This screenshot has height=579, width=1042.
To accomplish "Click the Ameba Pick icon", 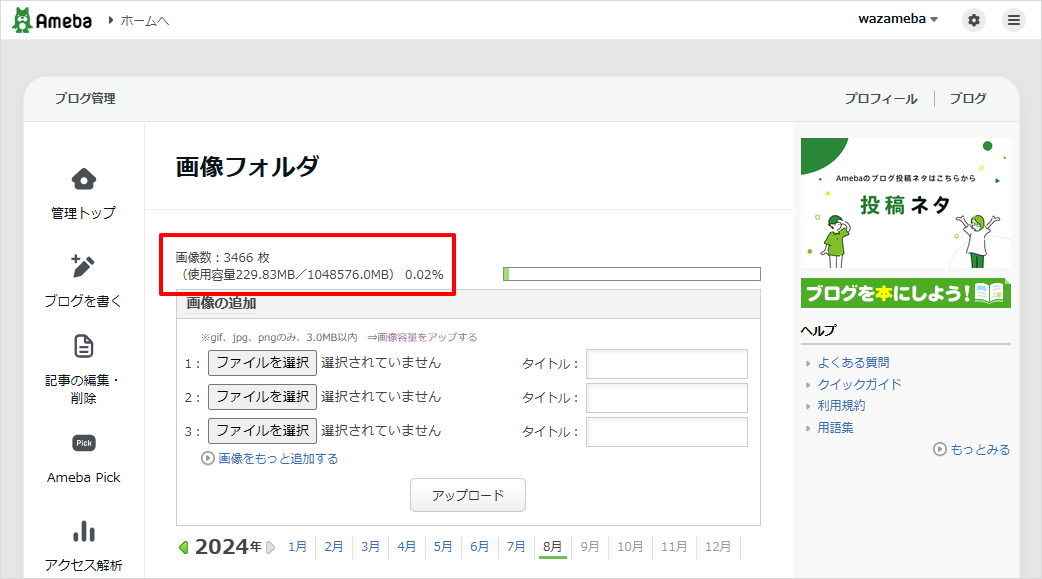I will [84, 443].
